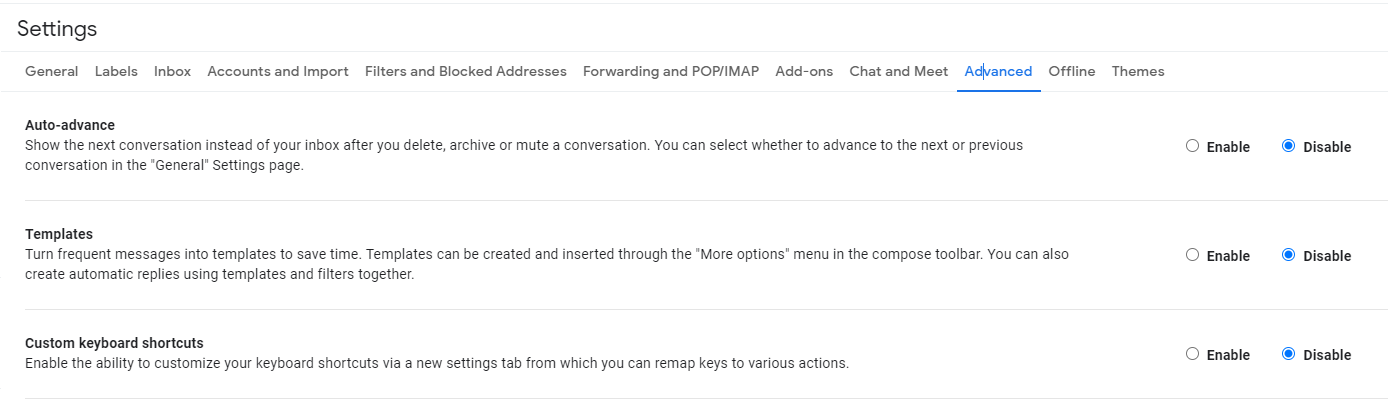Select Disable for Templates

click(1288, 255)
